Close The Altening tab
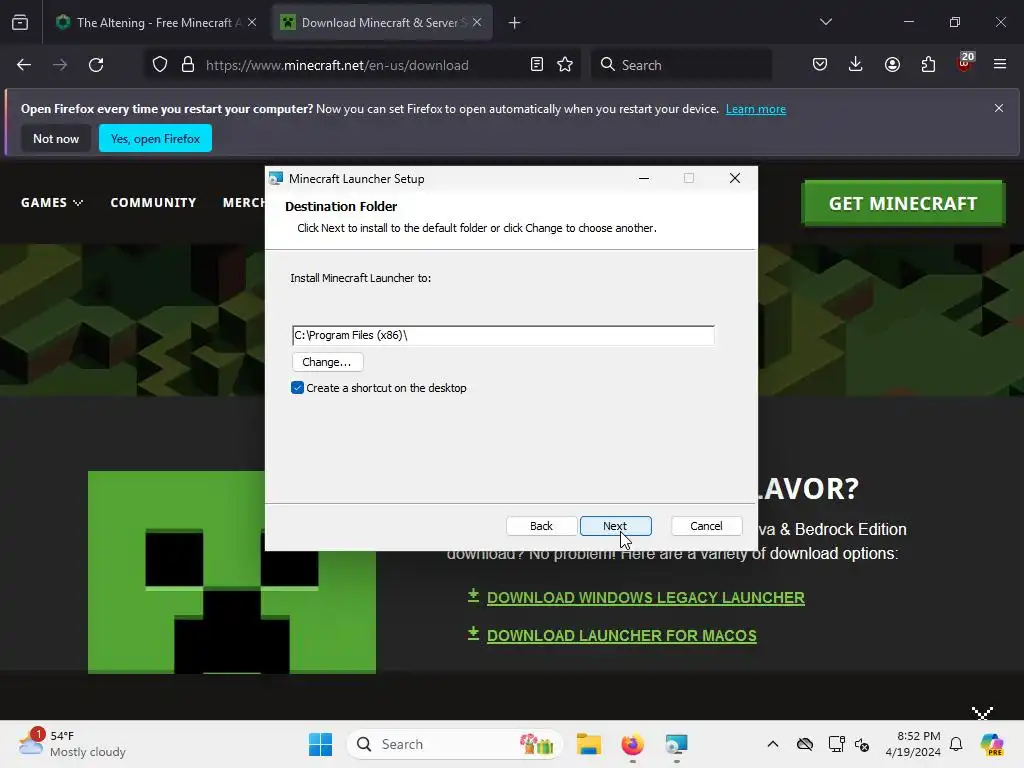1024x768 pixels. click(252, 22)
